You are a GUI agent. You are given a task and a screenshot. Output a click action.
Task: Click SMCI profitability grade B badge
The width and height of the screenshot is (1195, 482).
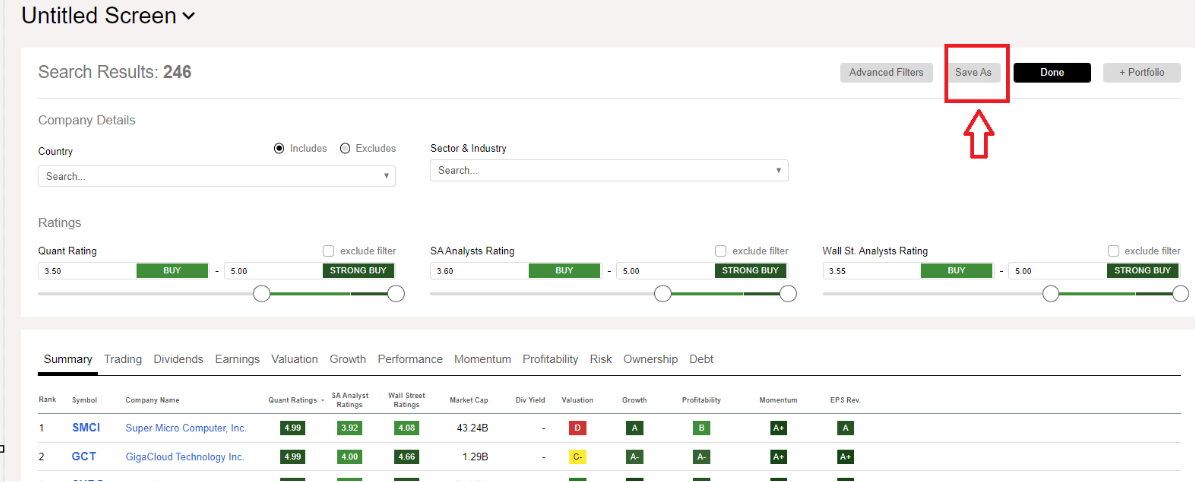pos(701,429)
